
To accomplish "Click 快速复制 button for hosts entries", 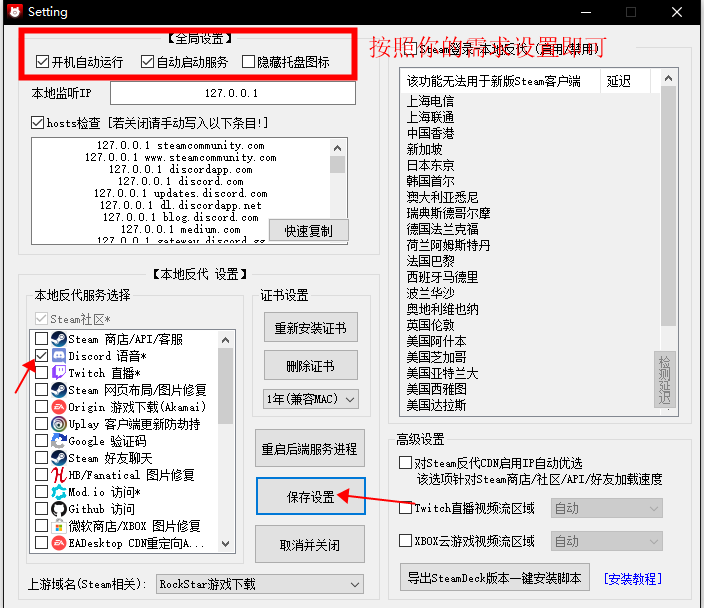I will coord(308,231).
